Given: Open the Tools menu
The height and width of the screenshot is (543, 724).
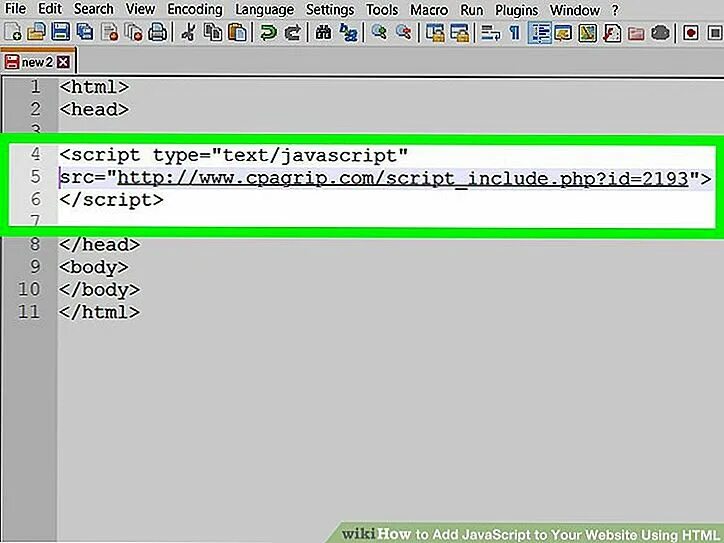Looking at the screenshot, I should 382,9.
